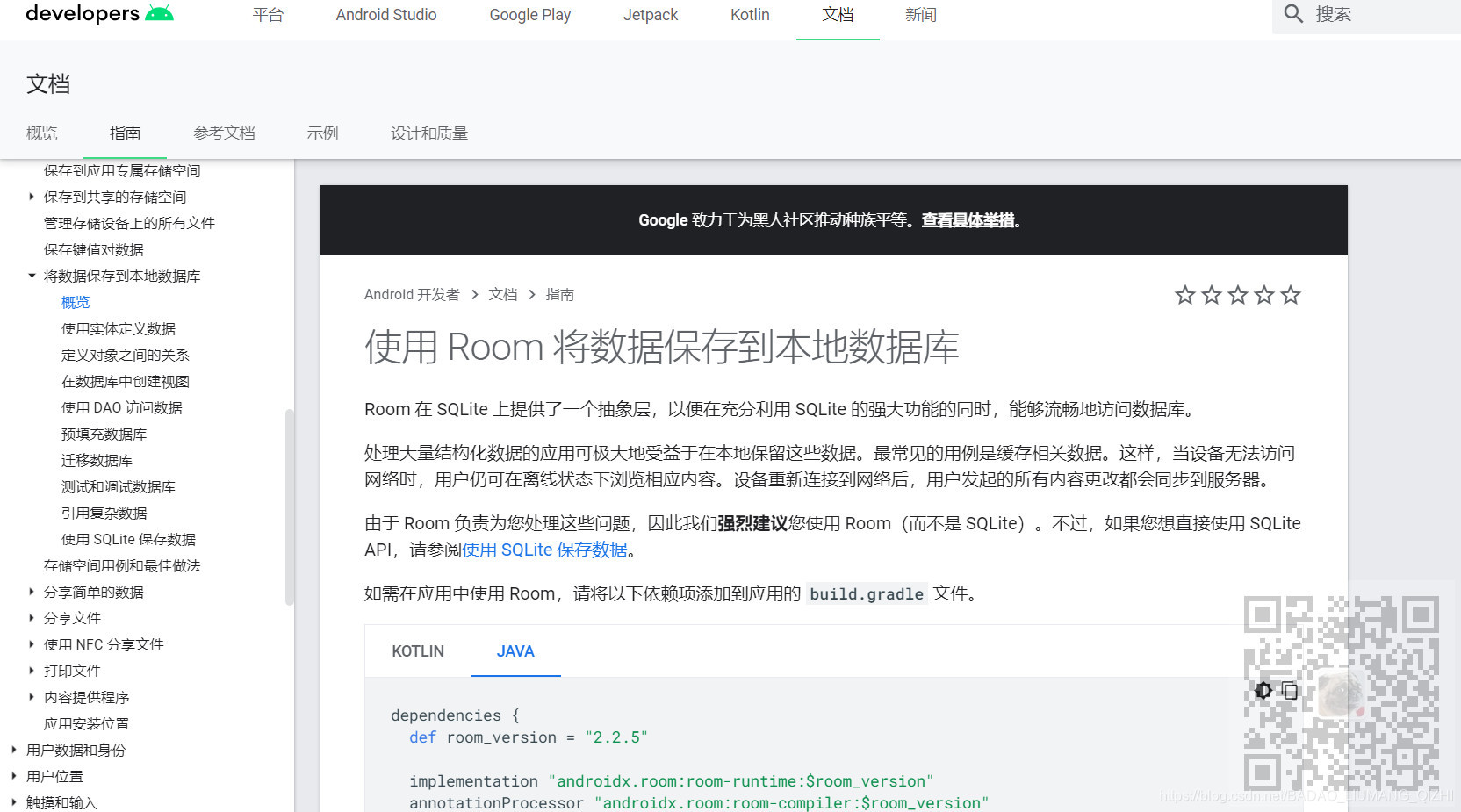
Task: Click the 使用 SQLite 保存数据 link
Action: coord(545,550)
